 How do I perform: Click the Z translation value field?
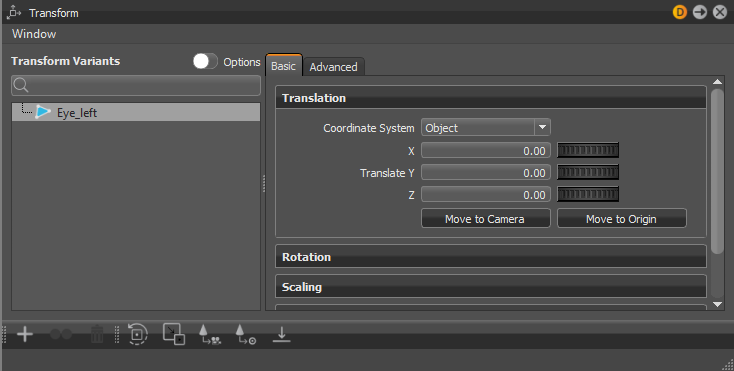[485, 194]
